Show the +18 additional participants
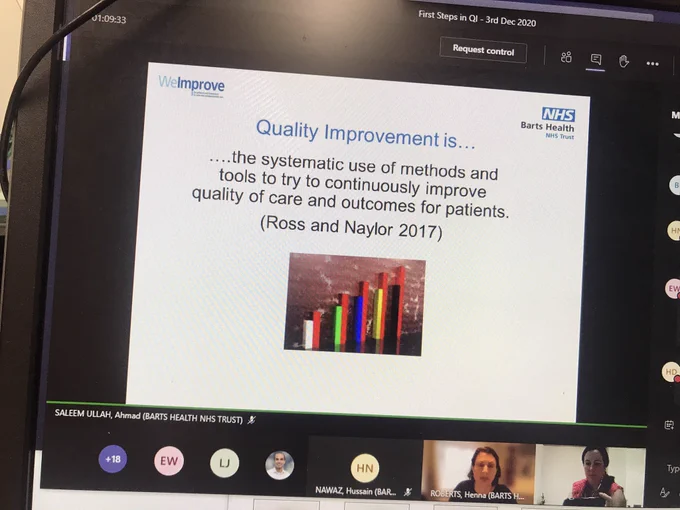Image resolution: width=680 pixels, height=510 pixels. coord(113,459)
